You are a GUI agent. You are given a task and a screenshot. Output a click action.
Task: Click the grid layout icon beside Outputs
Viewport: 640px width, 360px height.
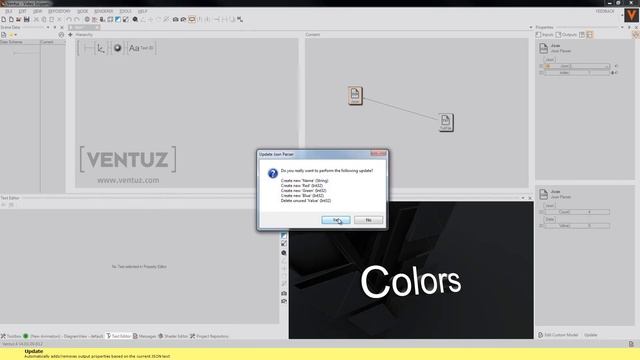[582, 35]
